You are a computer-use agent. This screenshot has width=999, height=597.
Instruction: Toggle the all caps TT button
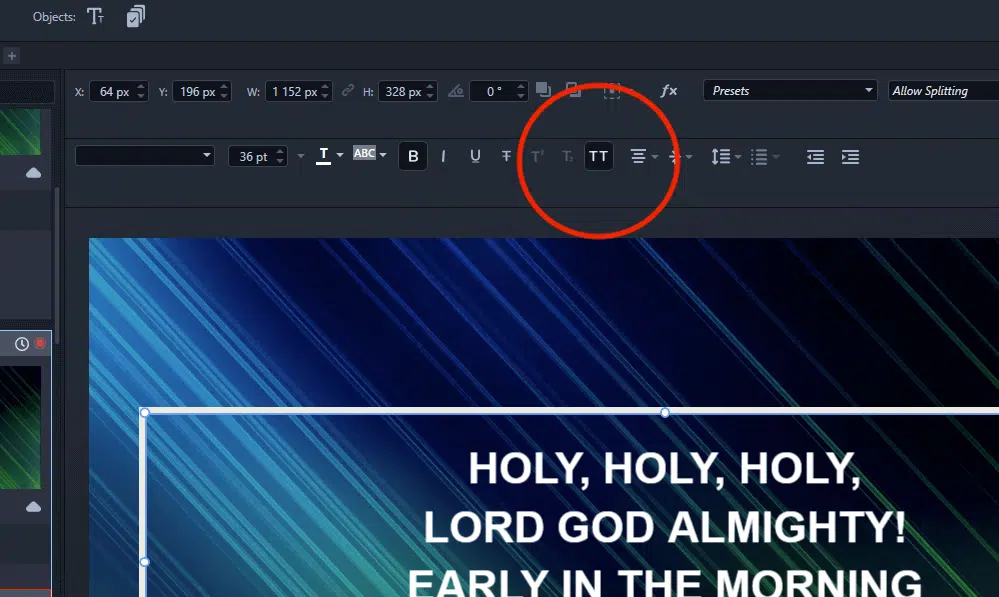(x=598, y=156)
